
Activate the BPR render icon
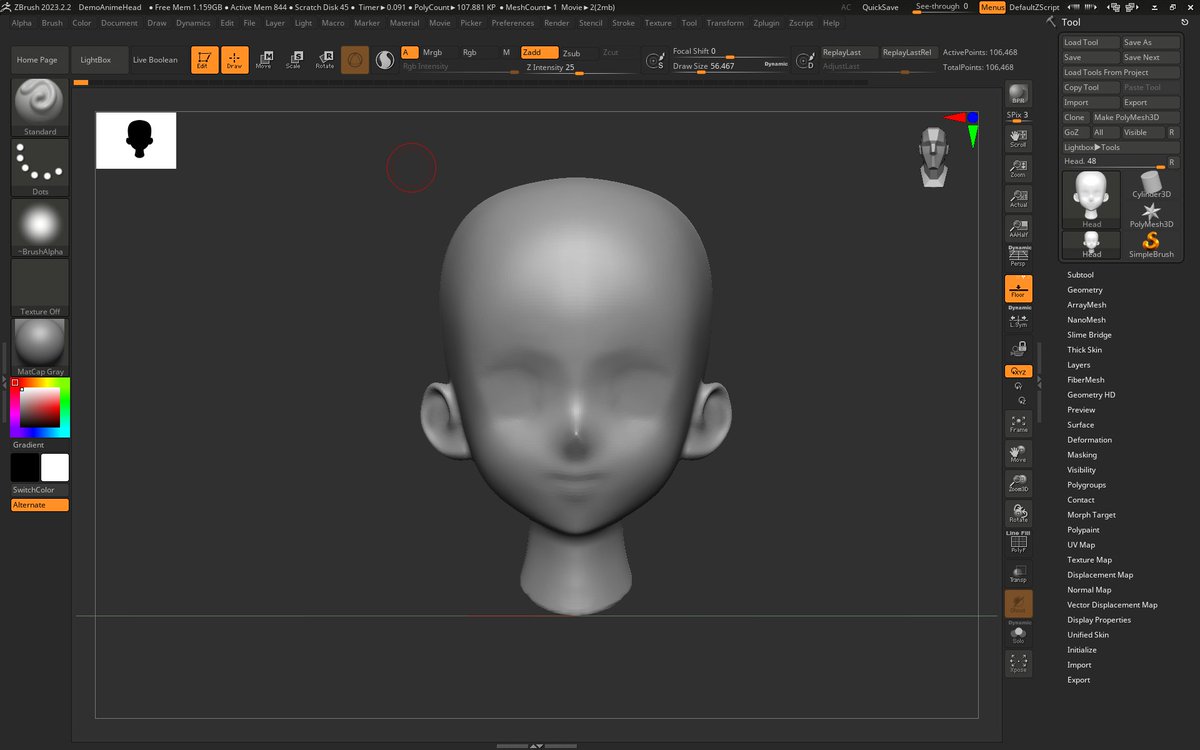pyautogui.click(x=1018, y=95)
